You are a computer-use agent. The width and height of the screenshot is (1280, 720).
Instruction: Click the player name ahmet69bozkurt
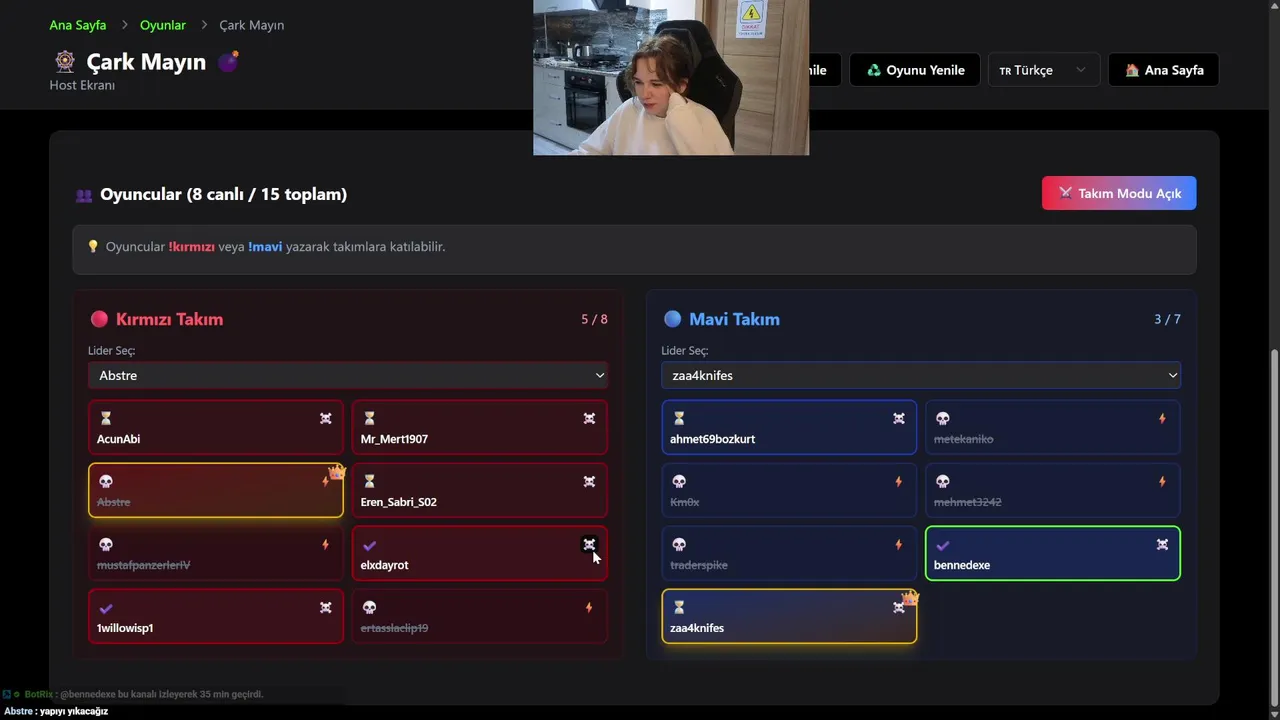pyautogui.click(x=712, y=439)
